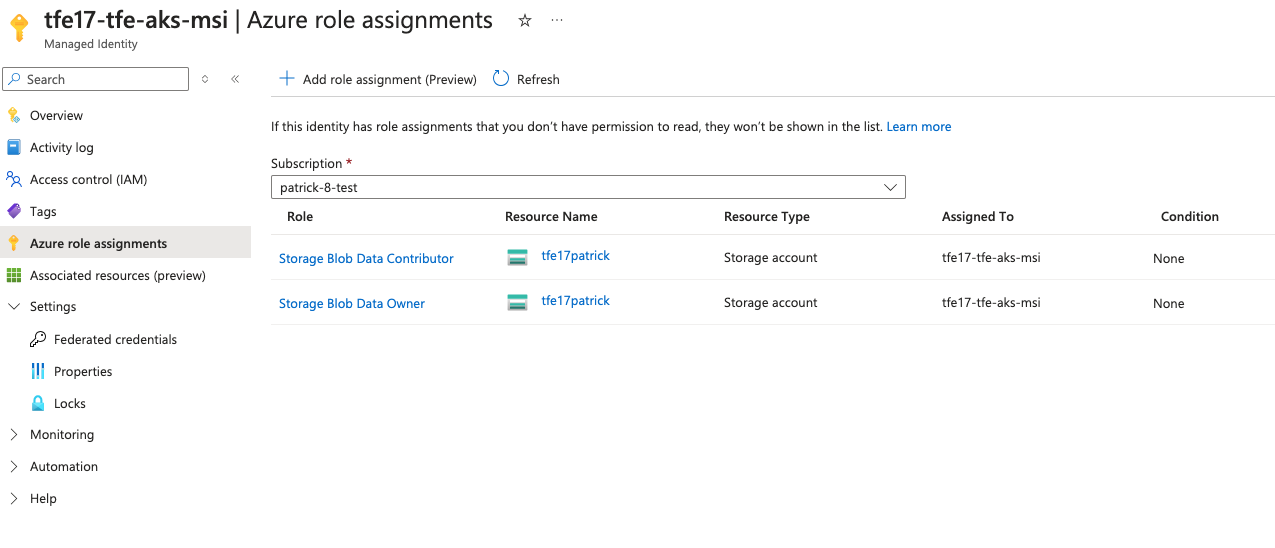Expand the Automation section
Viewport: 1275px width, 548px height.
pos(14,467)
